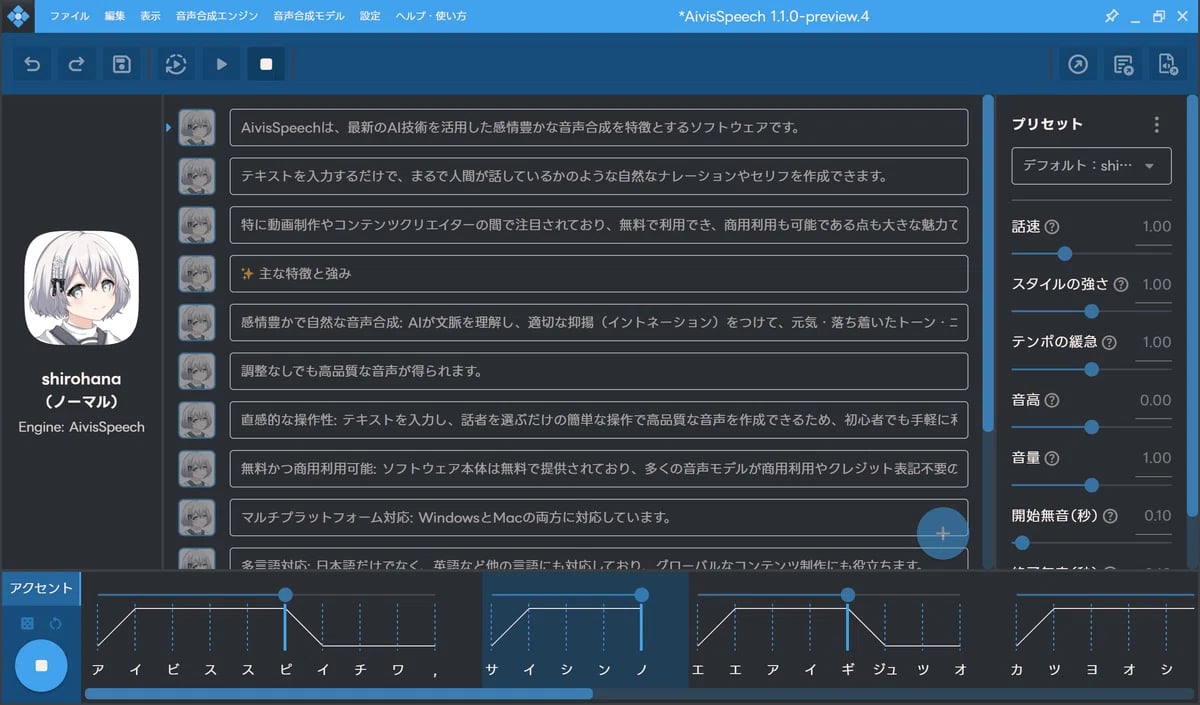Click the Engine: AivisSpeech label

(81, 427)
